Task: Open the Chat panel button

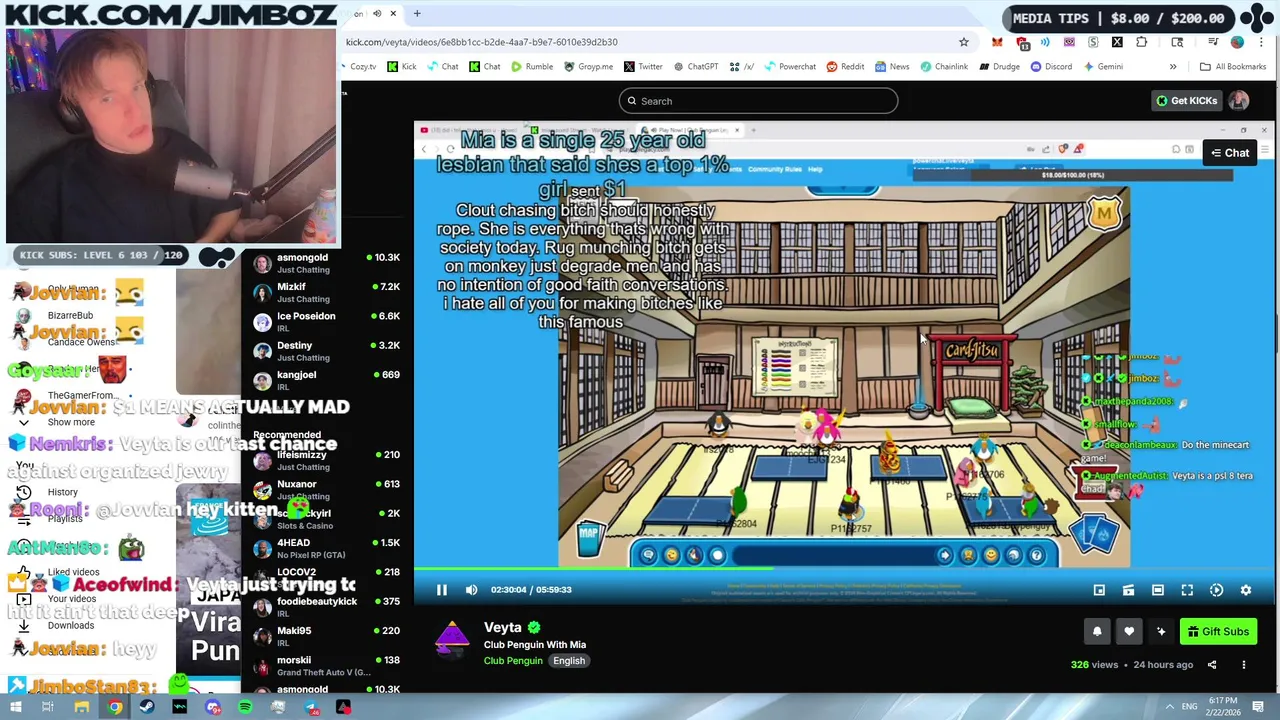Action: click(x=1229, y=153)
